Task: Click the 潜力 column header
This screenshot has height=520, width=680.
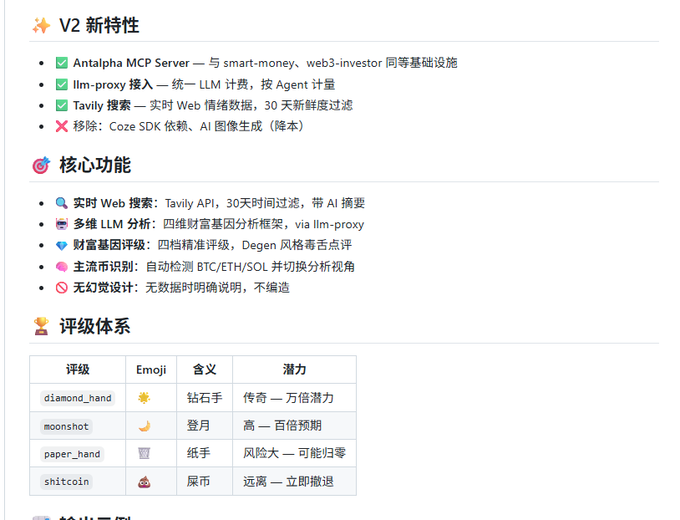Action: click(x=294, y=370)
